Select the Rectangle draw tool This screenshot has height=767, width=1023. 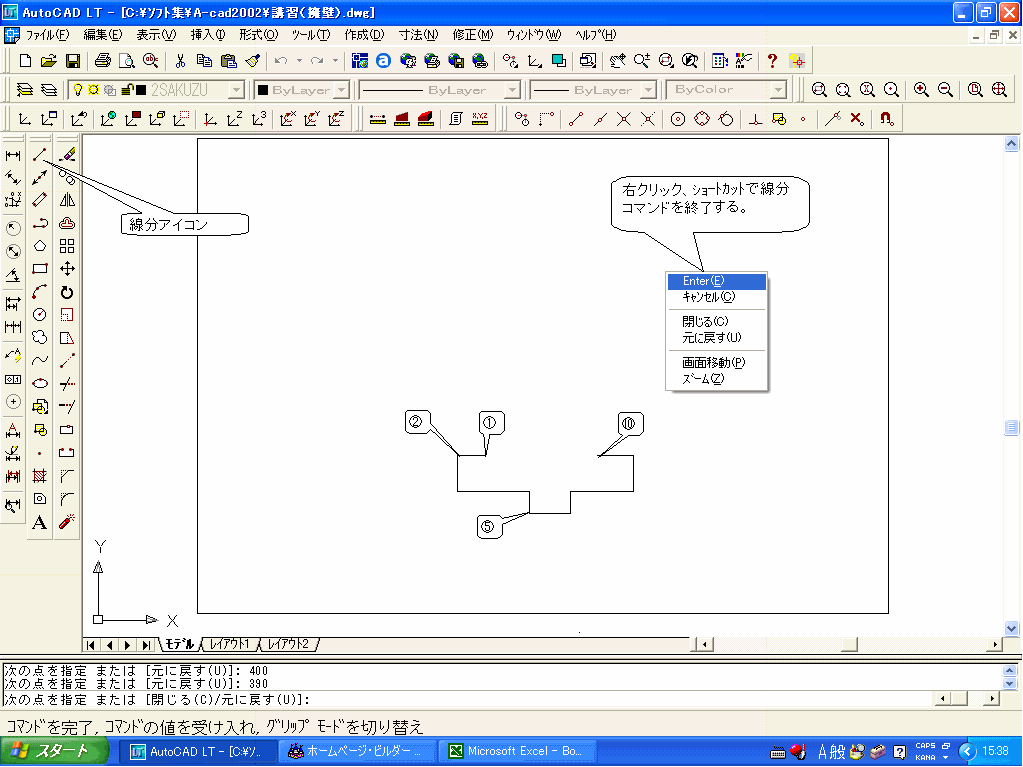pos(40,269)
